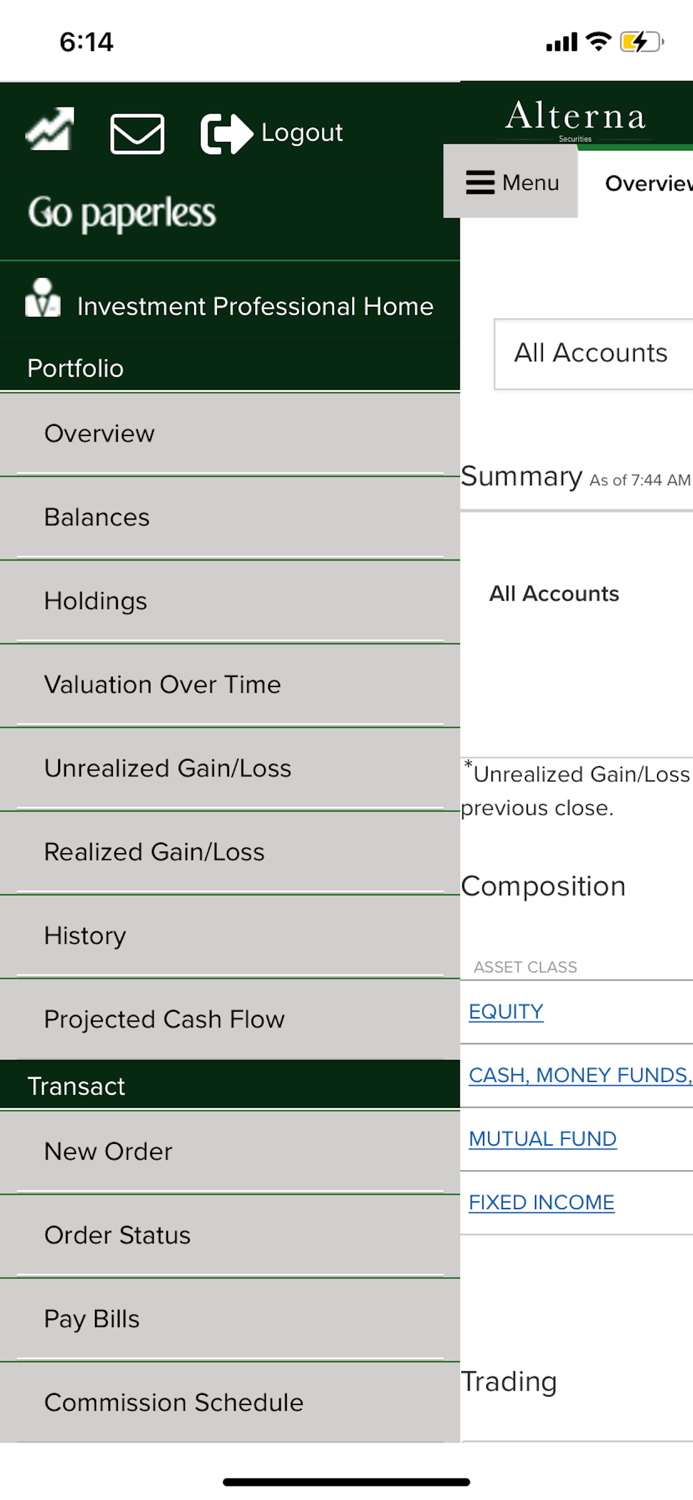
Task: Select Holdings from the Portfolio menu
Action: coord(95,601)
